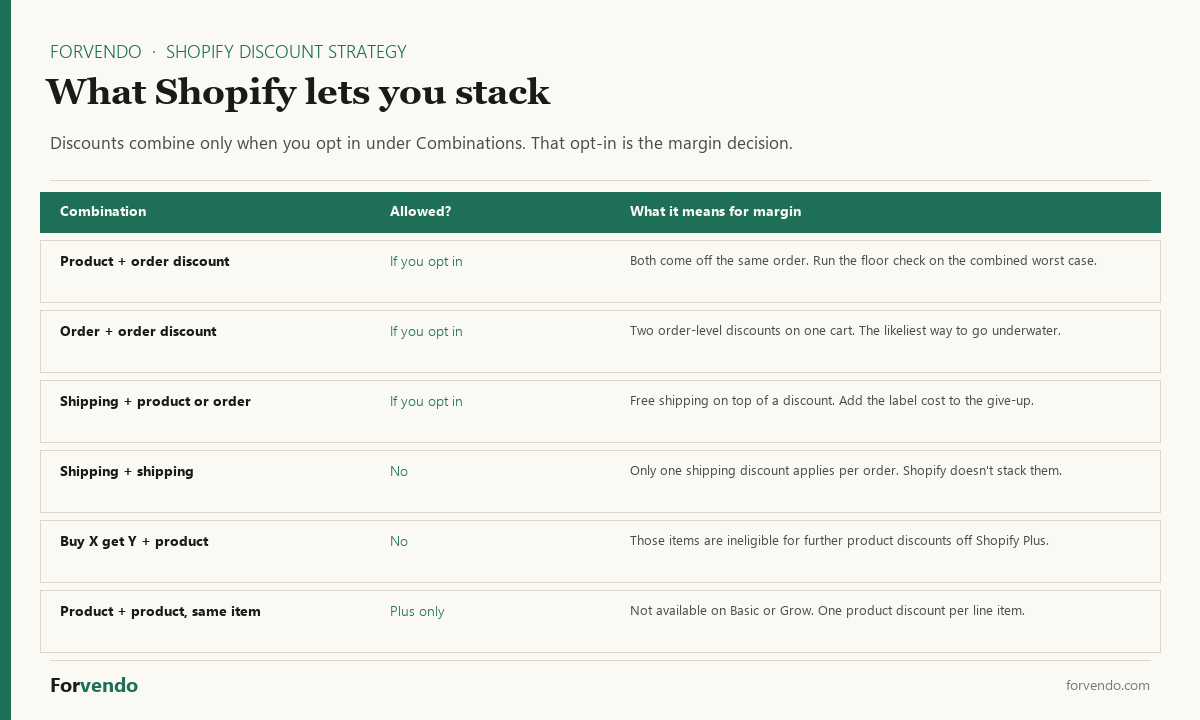Open the forvendo.com footer link
Viewport: 1200px width, 720px height.
coord(1108,685)
